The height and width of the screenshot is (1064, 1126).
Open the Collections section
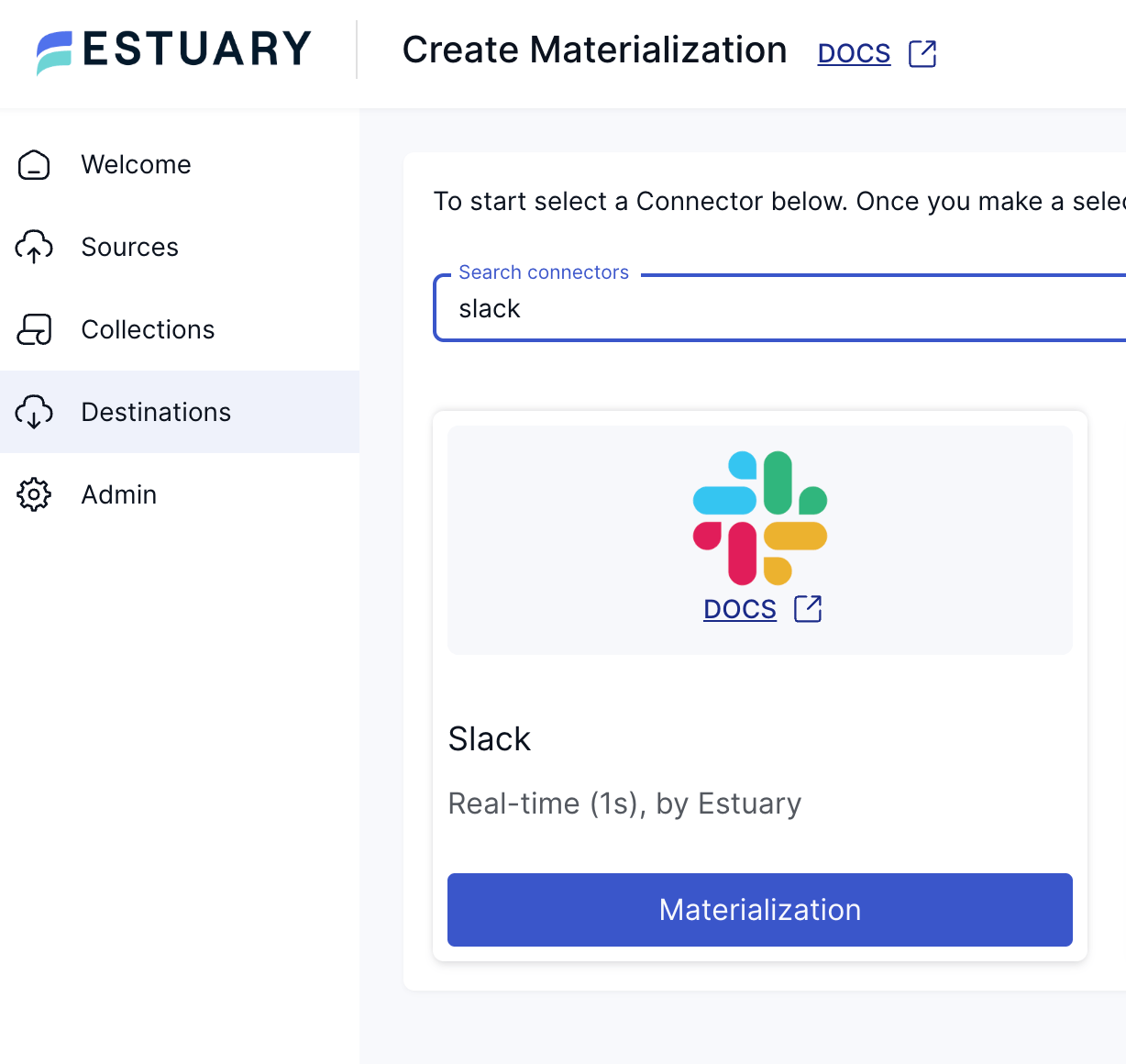[x=149, y=329]
